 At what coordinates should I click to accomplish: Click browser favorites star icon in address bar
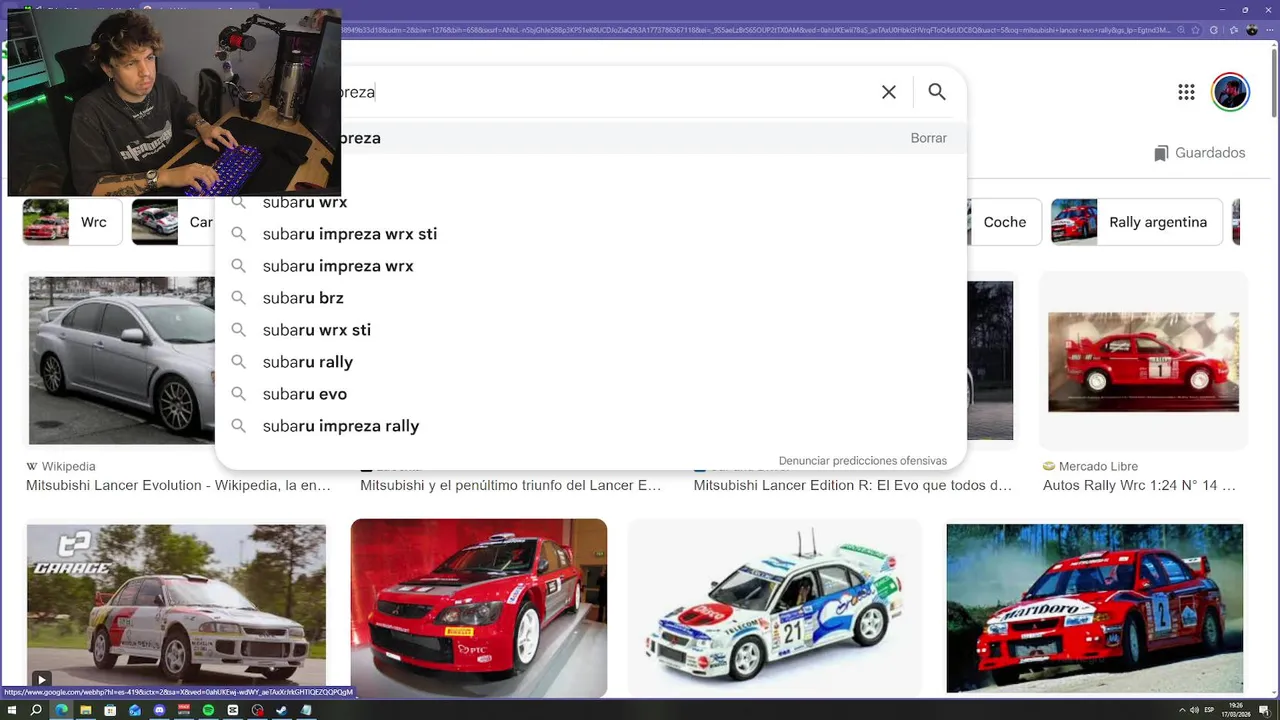coord(1195,30)
